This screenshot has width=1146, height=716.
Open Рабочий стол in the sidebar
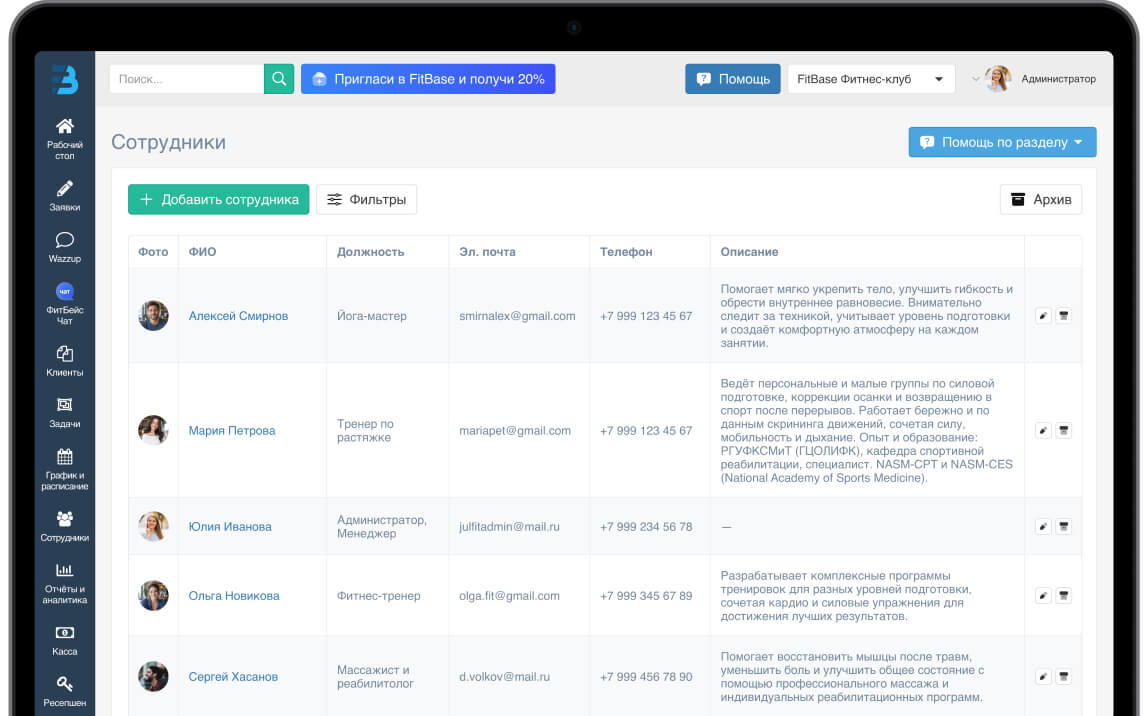point(64,139)
